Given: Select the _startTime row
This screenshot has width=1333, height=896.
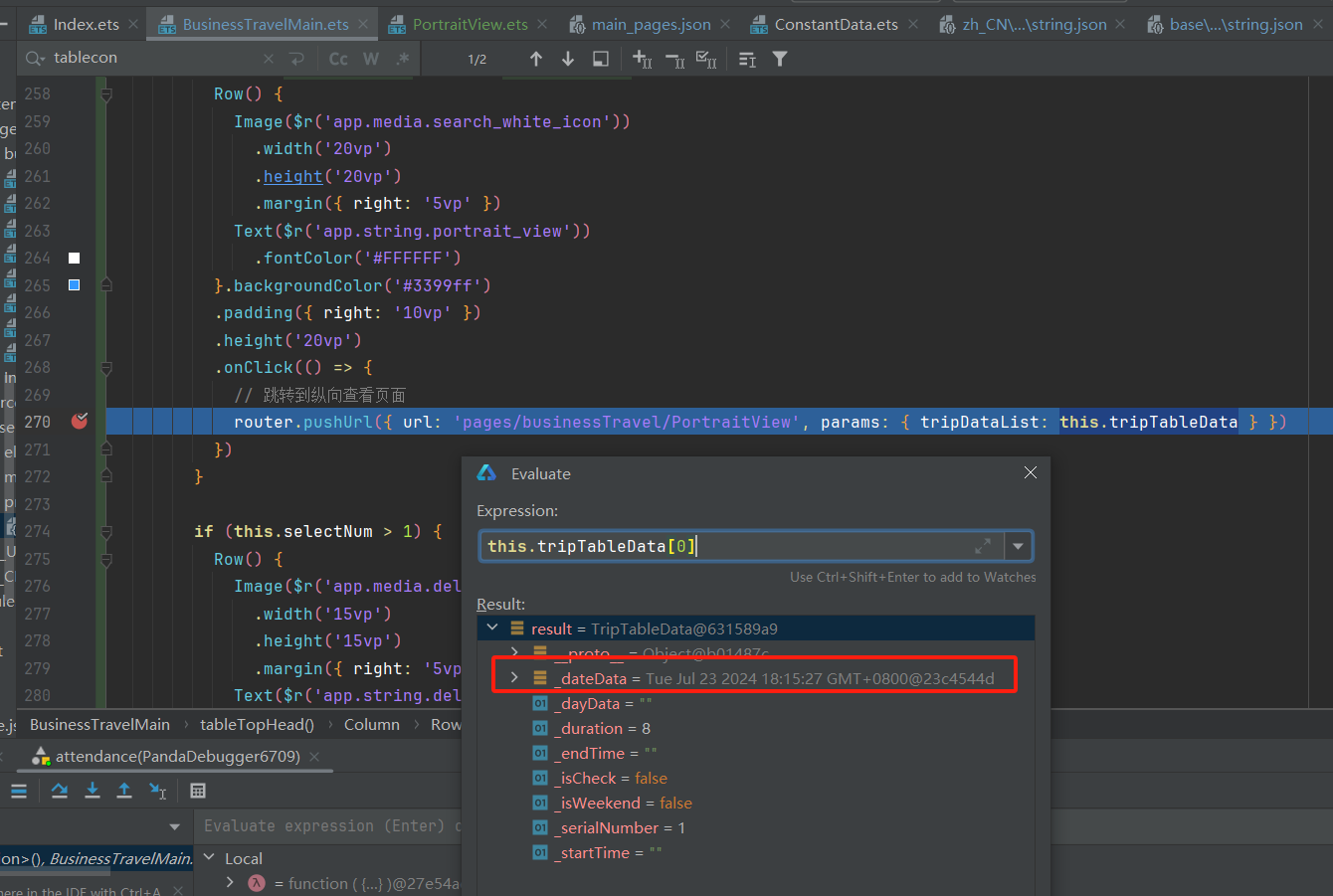Looking at the screenshot, I should [756, 852].
